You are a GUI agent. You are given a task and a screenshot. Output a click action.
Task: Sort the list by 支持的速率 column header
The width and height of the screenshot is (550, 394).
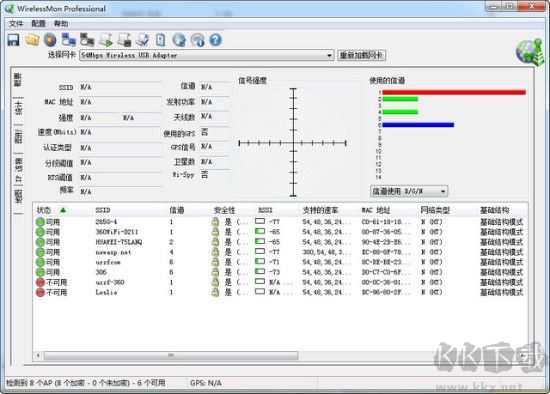coord(320,210)
